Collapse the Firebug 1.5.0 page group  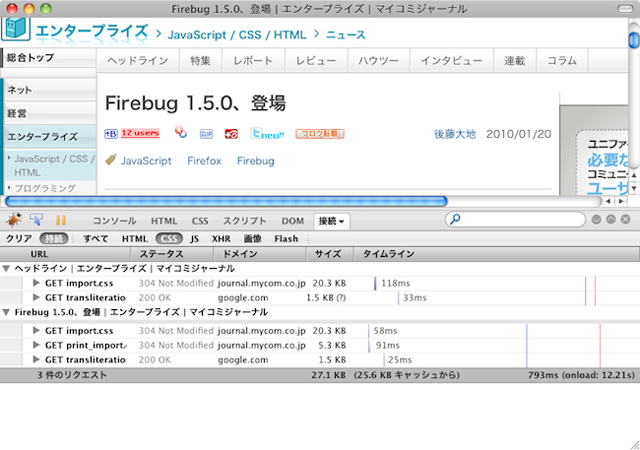point(6,312)
